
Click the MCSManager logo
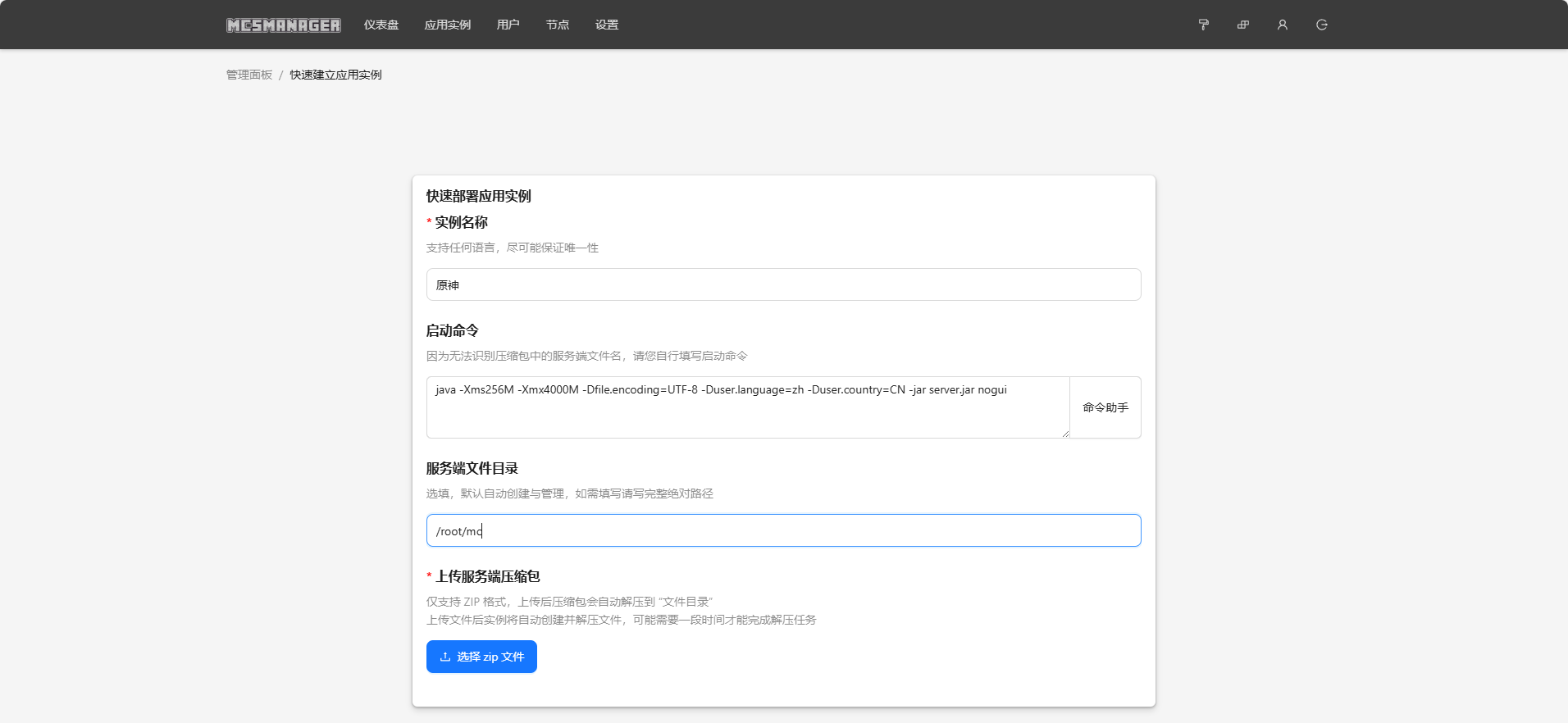pyautogui.click(x=283, y=25)
